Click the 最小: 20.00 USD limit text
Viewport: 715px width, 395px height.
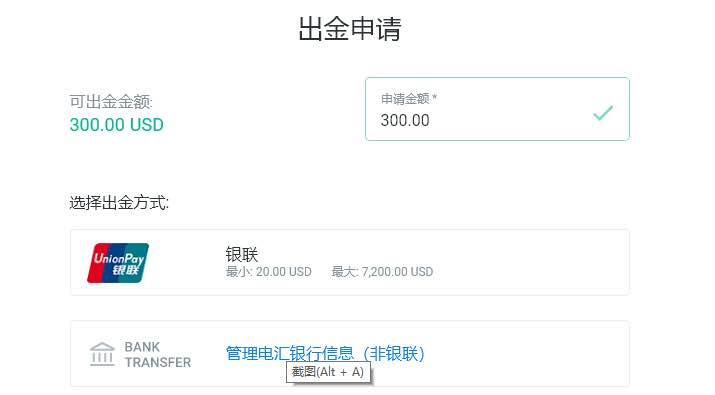pyautogui.click(x=269, y=272)
